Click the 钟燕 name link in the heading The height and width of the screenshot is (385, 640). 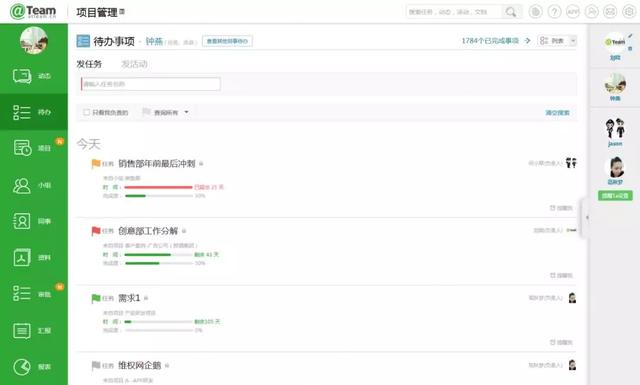click(154, 41)
